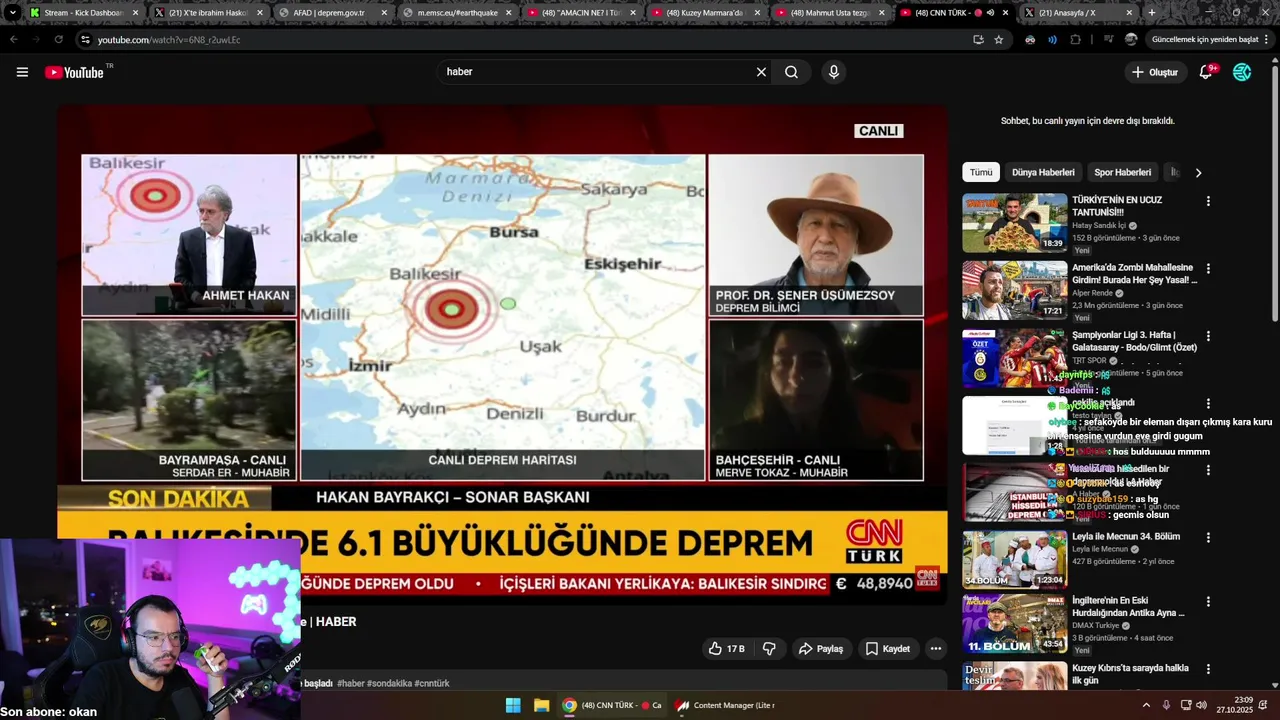Switch to the AFAD deprem.gov.tr tab
Viewport: 1280px width, 720px height.
click(x=328, y=13)
